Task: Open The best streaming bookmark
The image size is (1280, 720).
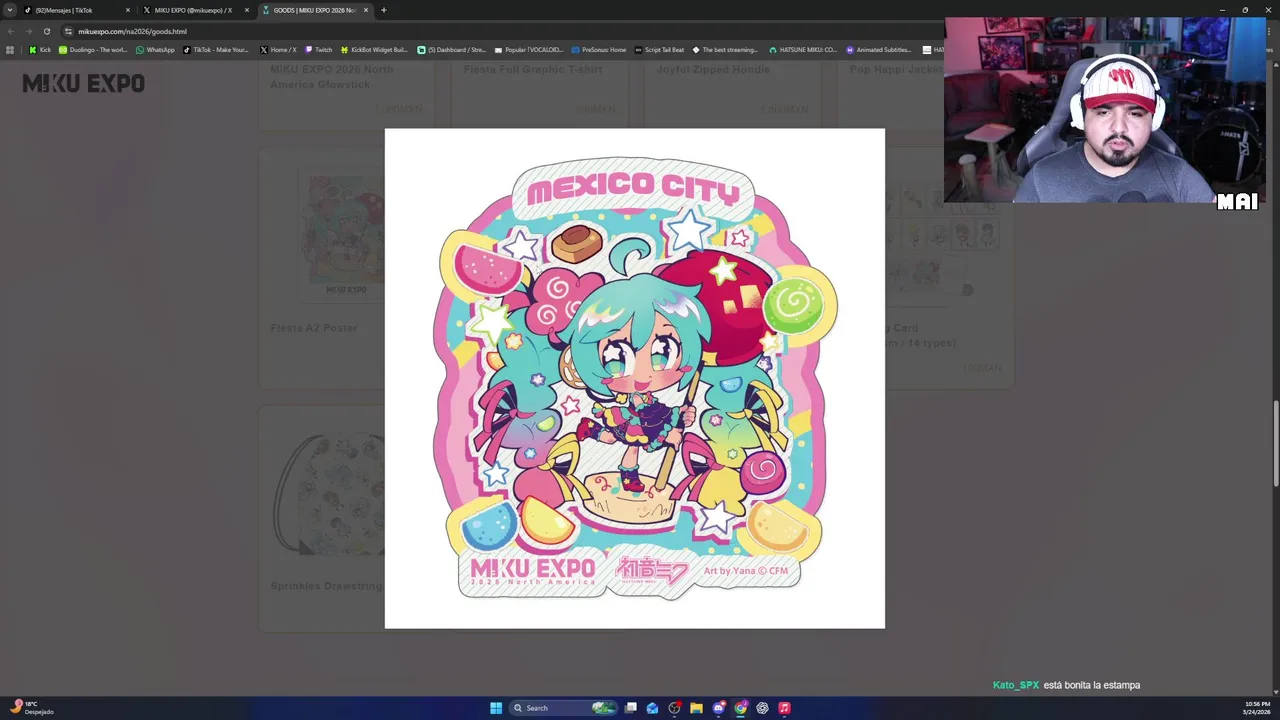Action: [x=725, y=50]
